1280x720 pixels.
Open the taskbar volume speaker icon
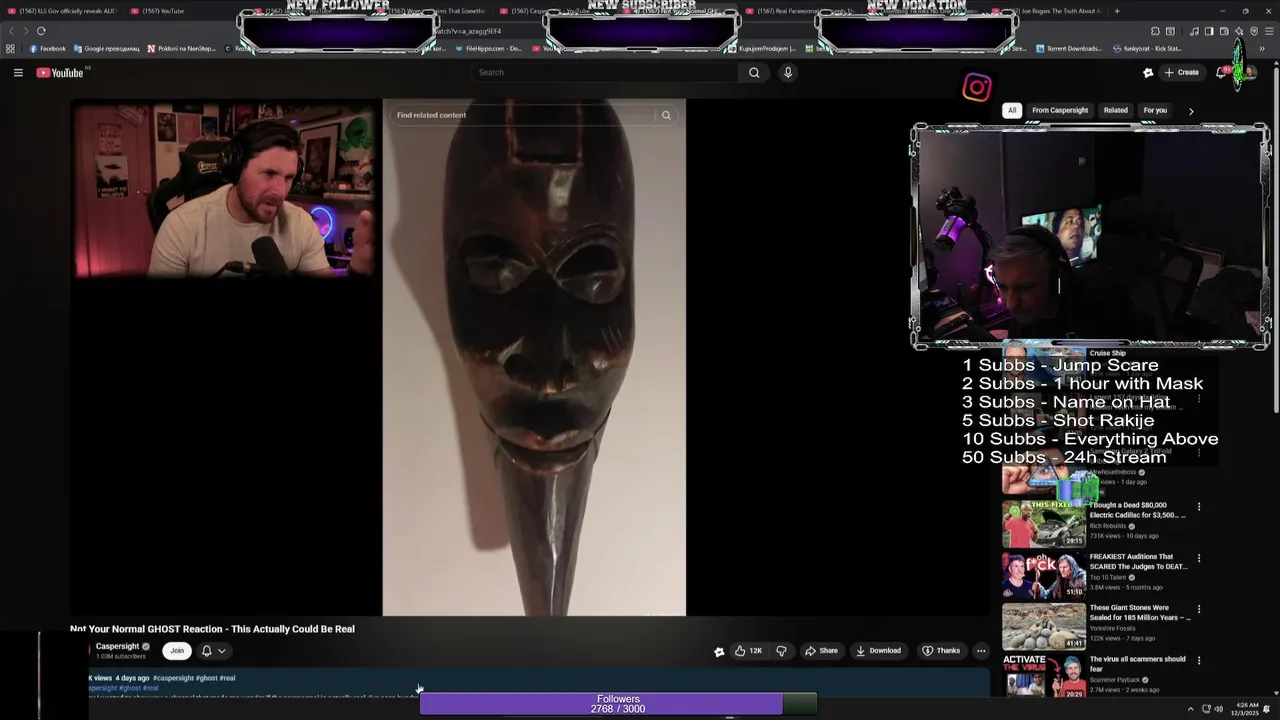point(1219,709)
